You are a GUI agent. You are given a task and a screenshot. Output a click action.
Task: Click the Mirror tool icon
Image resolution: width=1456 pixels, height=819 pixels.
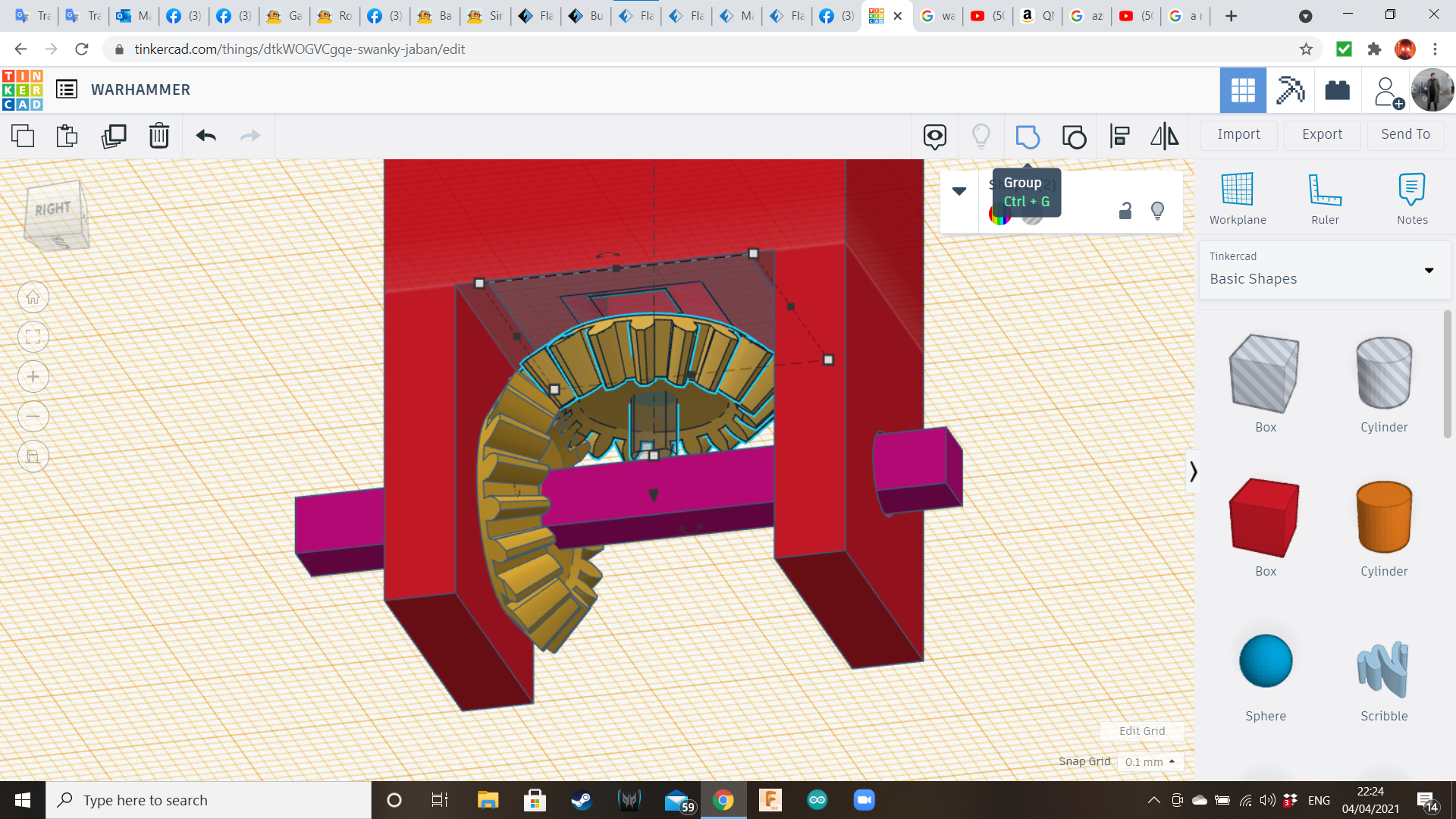tap(1164, 136)
